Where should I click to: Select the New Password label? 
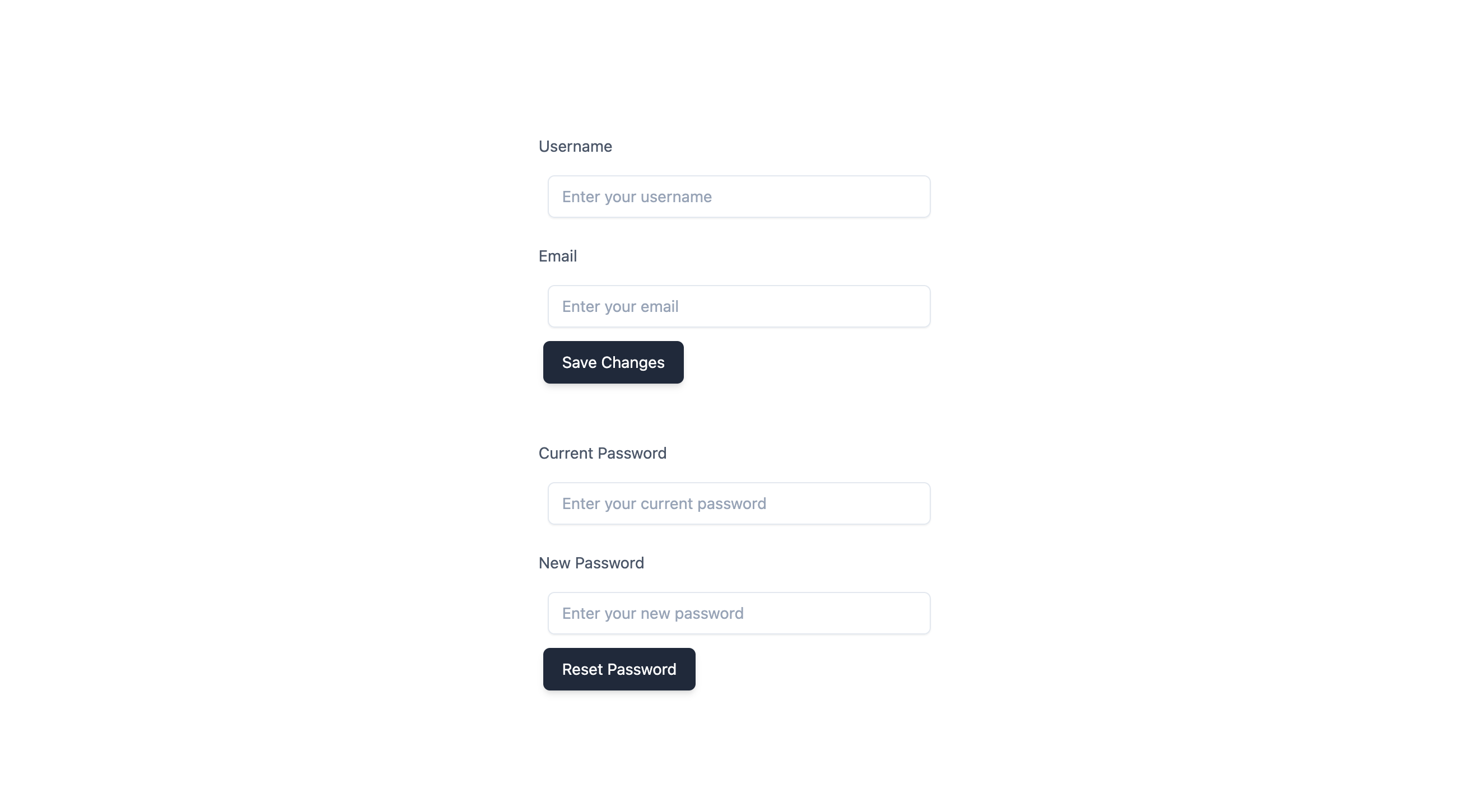tap(590, 563)
